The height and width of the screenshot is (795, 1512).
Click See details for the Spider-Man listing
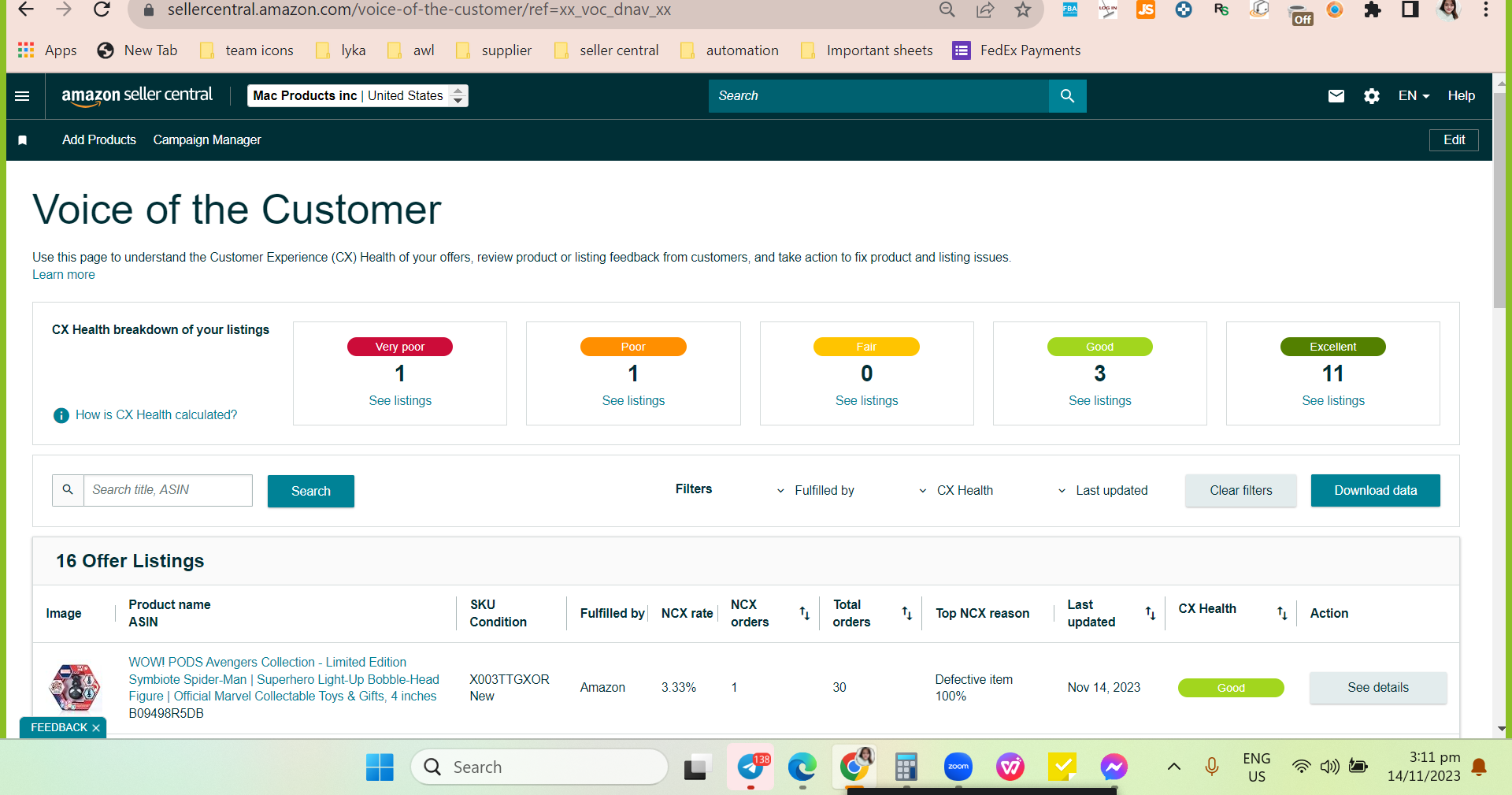click(x=1378, y=688)
